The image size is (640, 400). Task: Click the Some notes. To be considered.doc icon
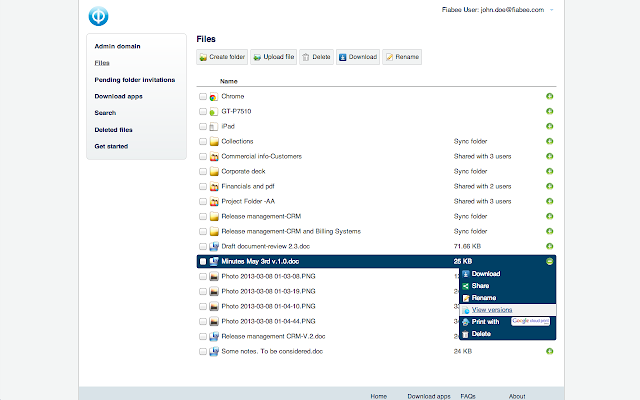(214, 351)
